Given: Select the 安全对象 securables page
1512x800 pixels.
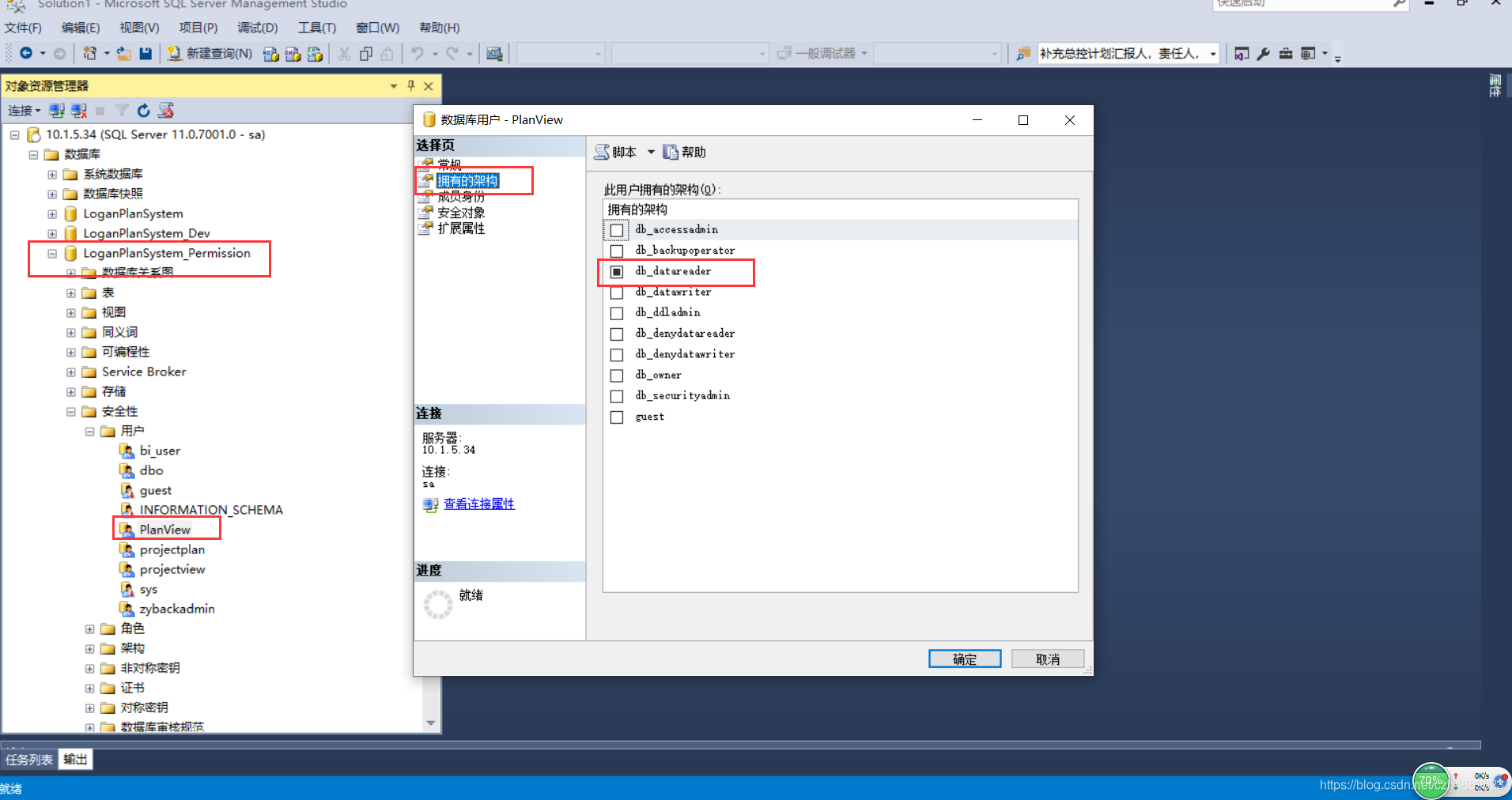Looking at the screenshot, I should click(462, 213).
